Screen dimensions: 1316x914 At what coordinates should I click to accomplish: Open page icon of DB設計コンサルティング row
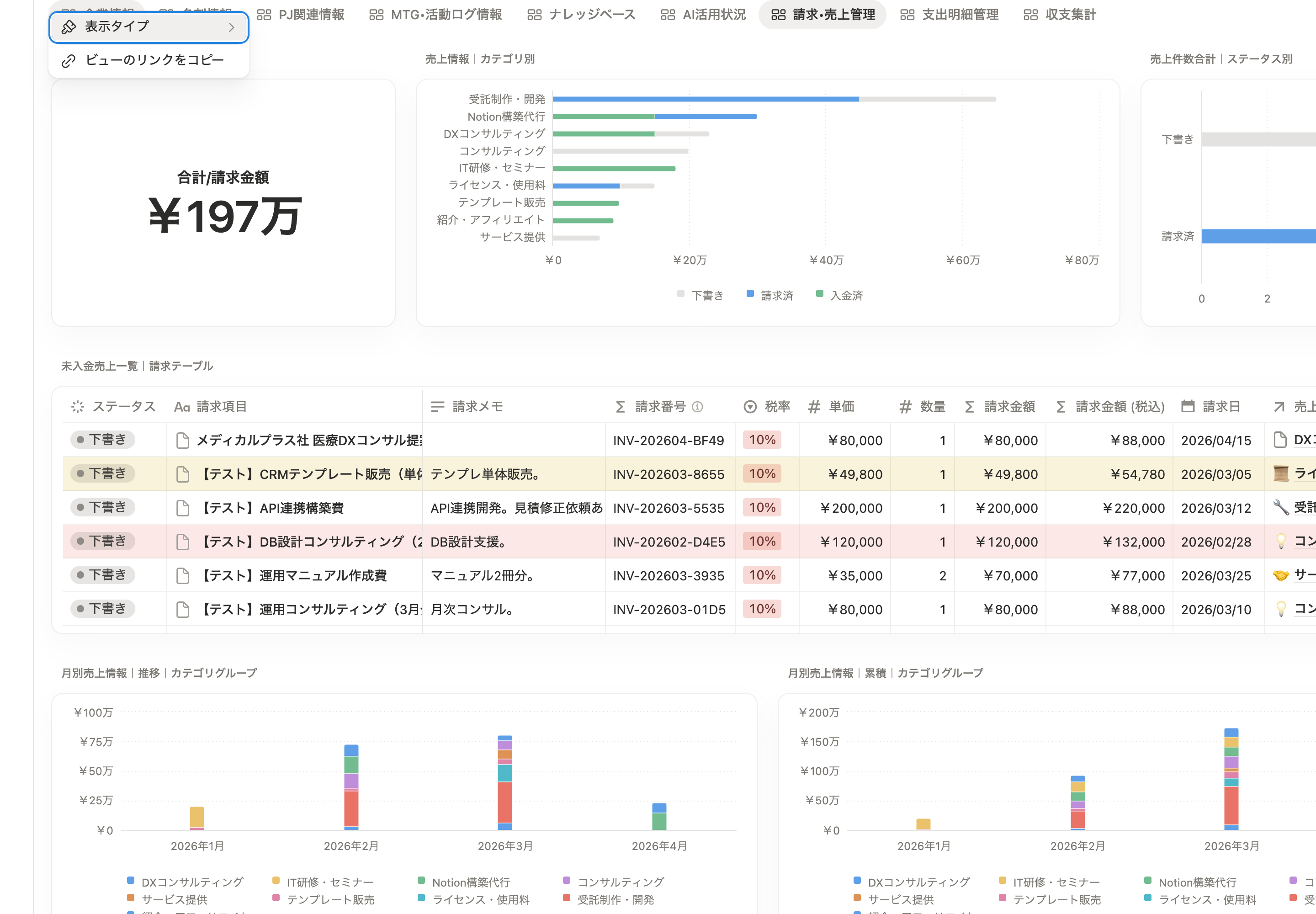(x=183, y=542)
